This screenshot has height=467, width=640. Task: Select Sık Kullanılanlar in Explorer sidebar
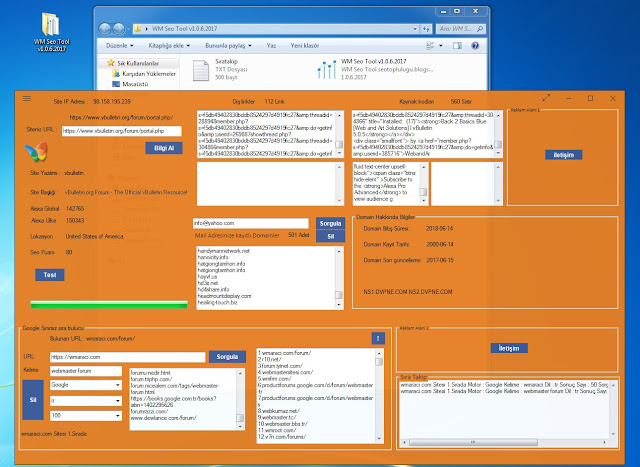(x=138, y=63)
